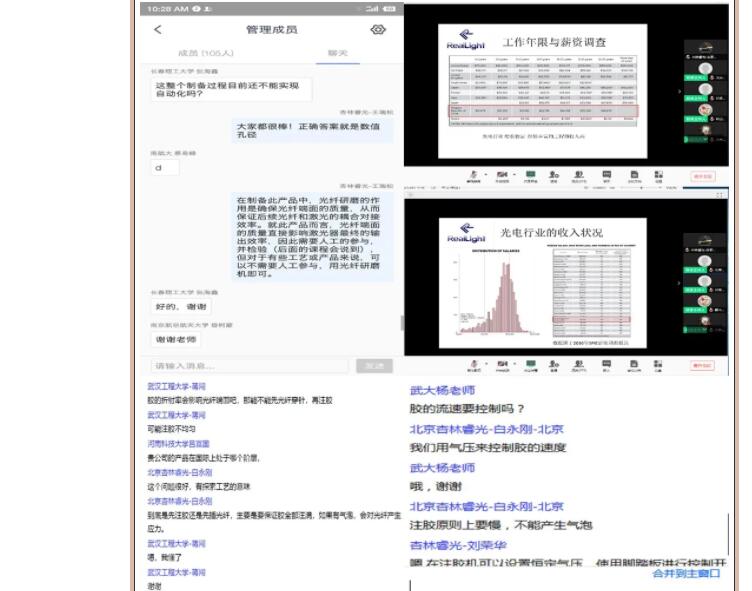This screenshot has width=752, height=591.
Task: Collapse participant panel arrow in lower meeting window
Action: [680, 283]
